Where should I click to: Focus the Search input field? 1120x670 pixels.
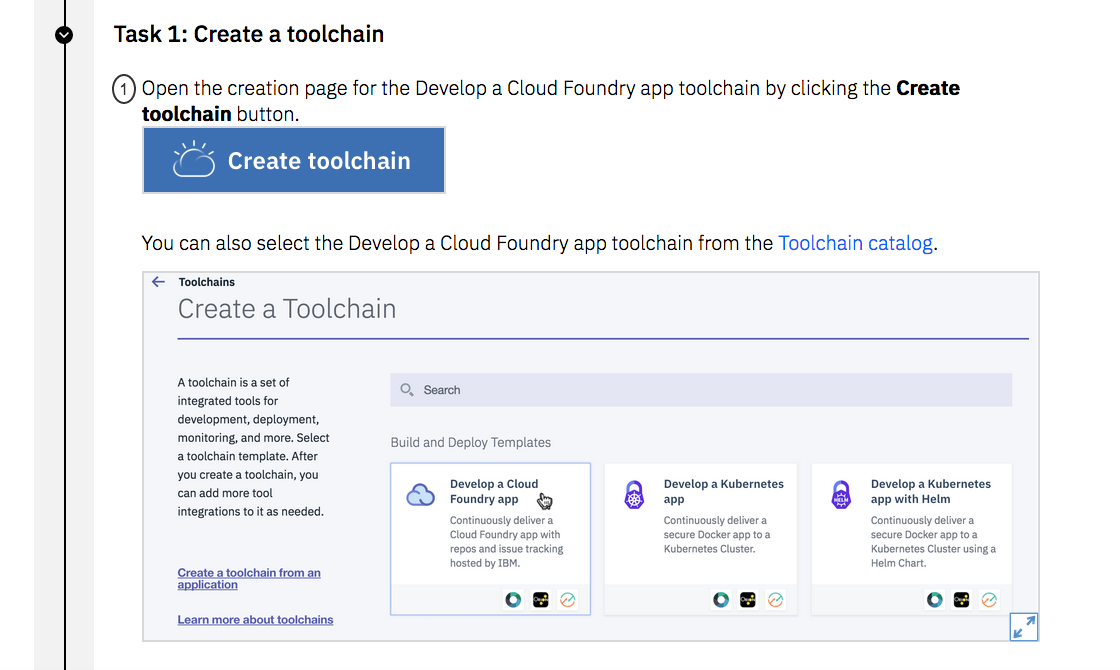click(x=701, y=390)
